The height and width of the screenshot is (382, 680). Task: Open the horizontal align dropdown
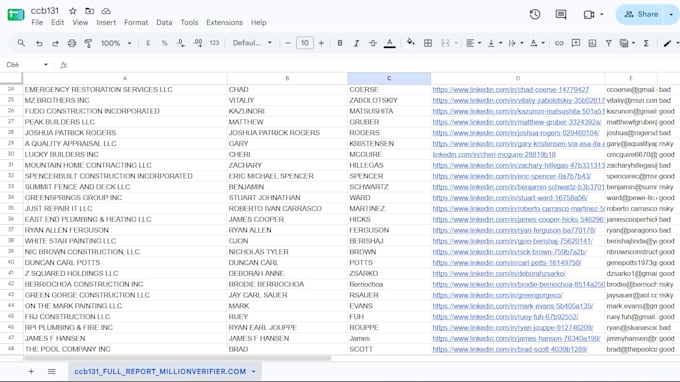(473, 43)
